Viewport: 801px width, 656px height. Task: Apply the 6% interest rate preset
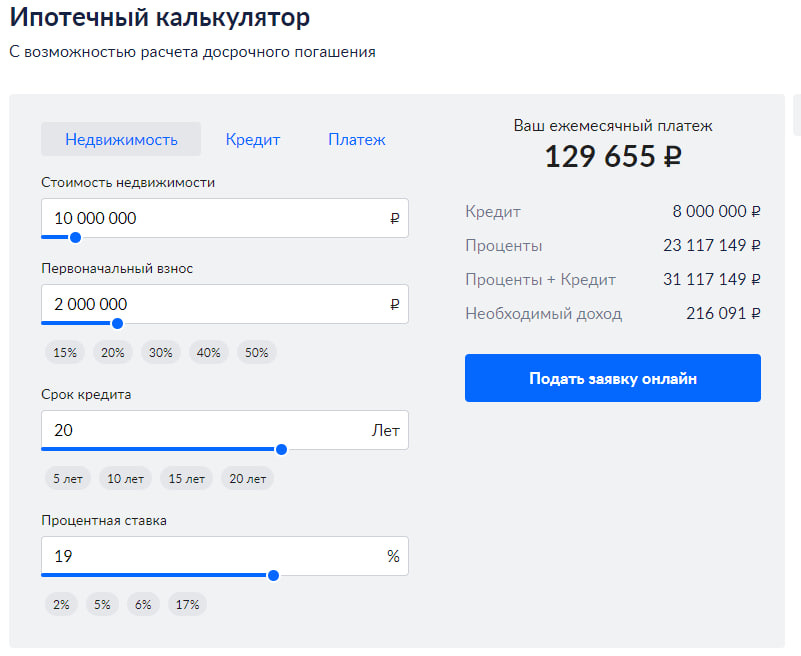pos(143,604)
